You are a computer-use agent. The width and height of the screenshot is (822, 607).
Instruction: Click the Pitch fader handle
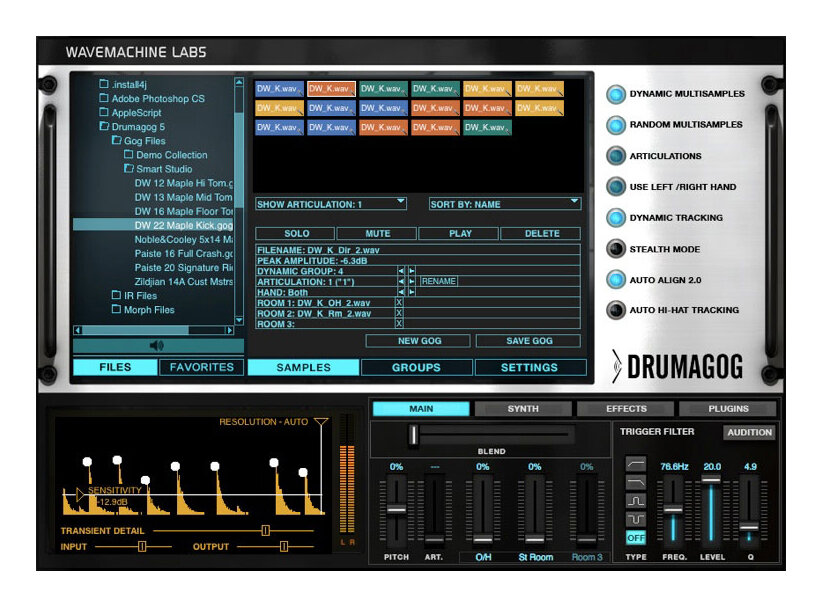pyautogui.click(x=396, y=510)
